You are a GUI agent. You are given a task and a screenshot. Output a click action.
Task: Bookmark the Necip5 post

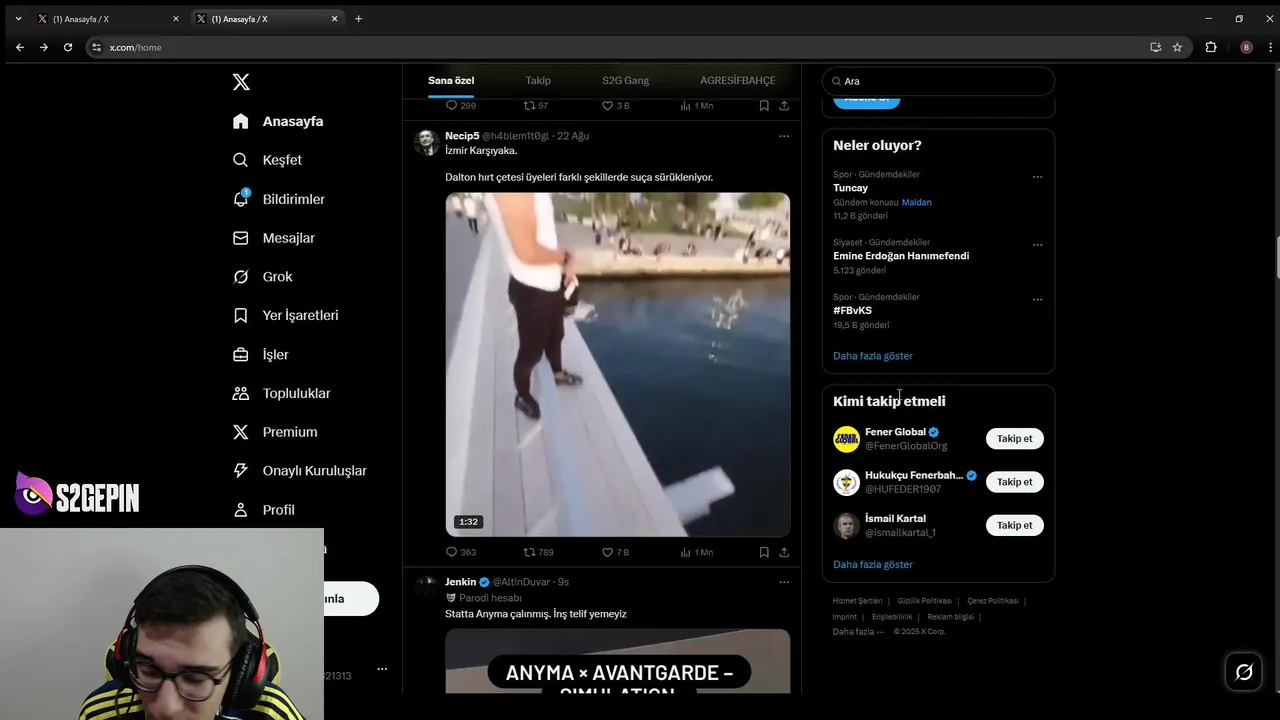click(x=764, y=552)
